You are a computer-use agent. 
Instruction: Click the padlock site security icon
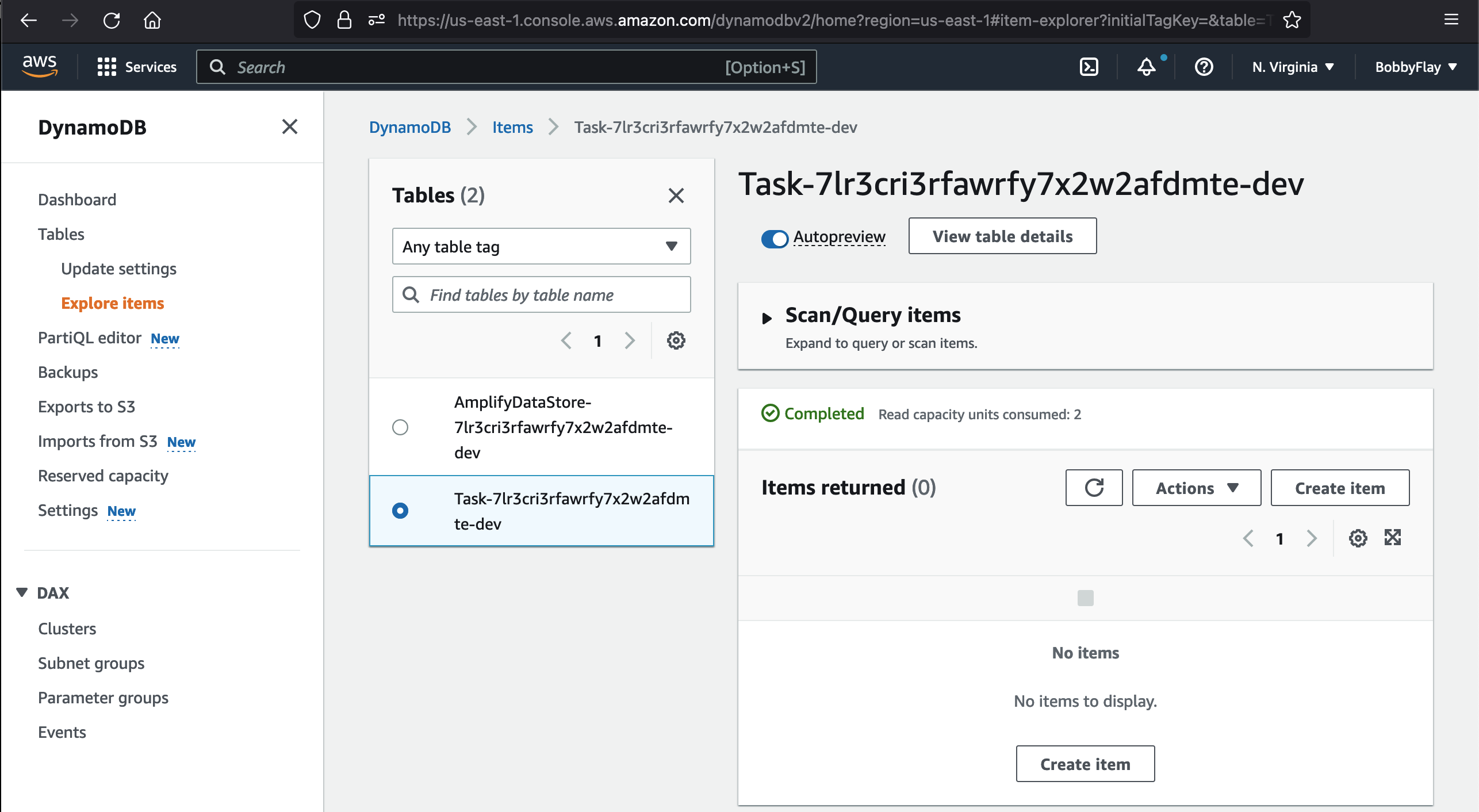pyautogui.click(x=344, y=21)
